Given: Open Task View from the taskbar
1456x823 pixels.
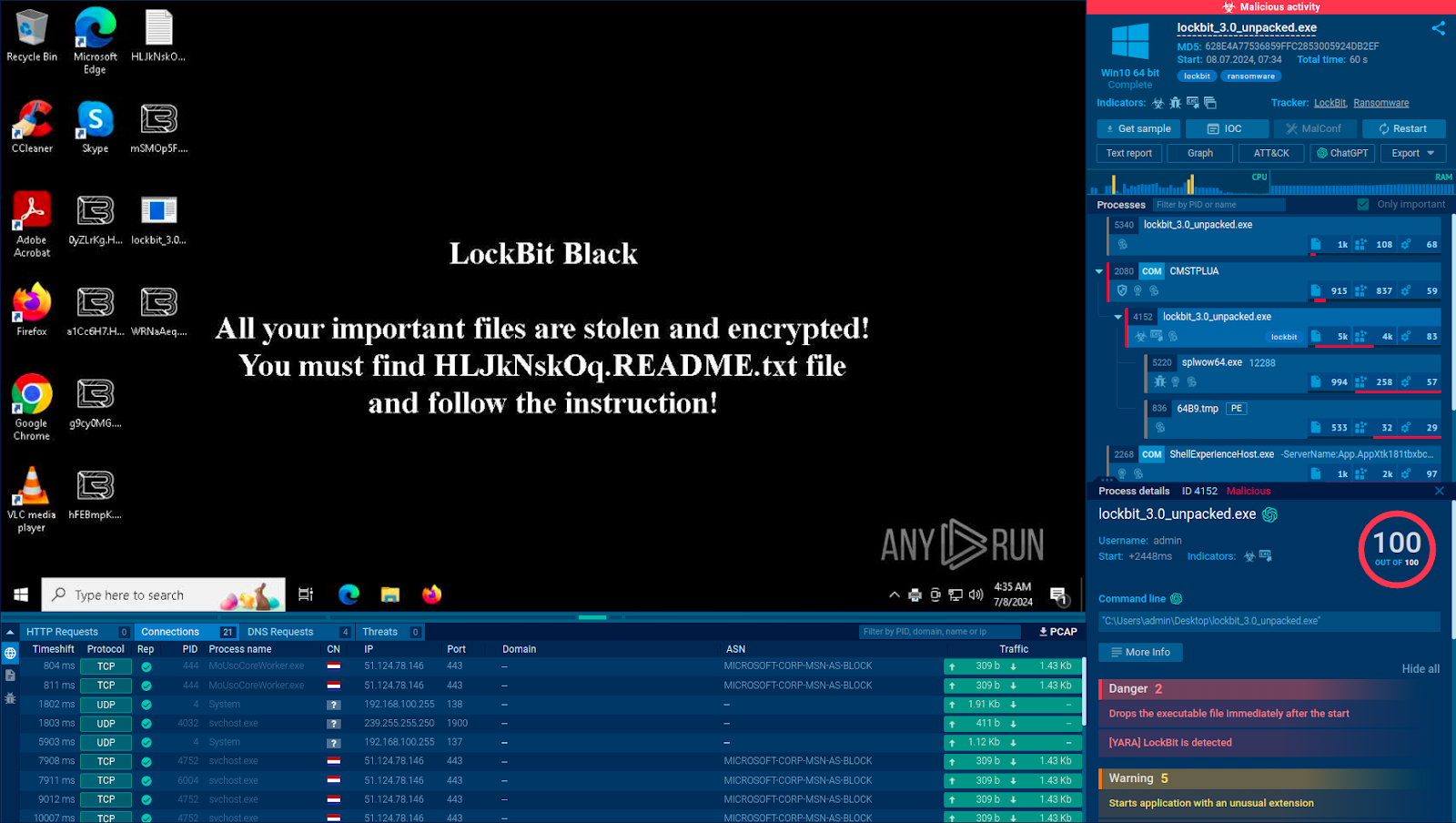Looking at the screenshot, I should (x=306, y=594).
